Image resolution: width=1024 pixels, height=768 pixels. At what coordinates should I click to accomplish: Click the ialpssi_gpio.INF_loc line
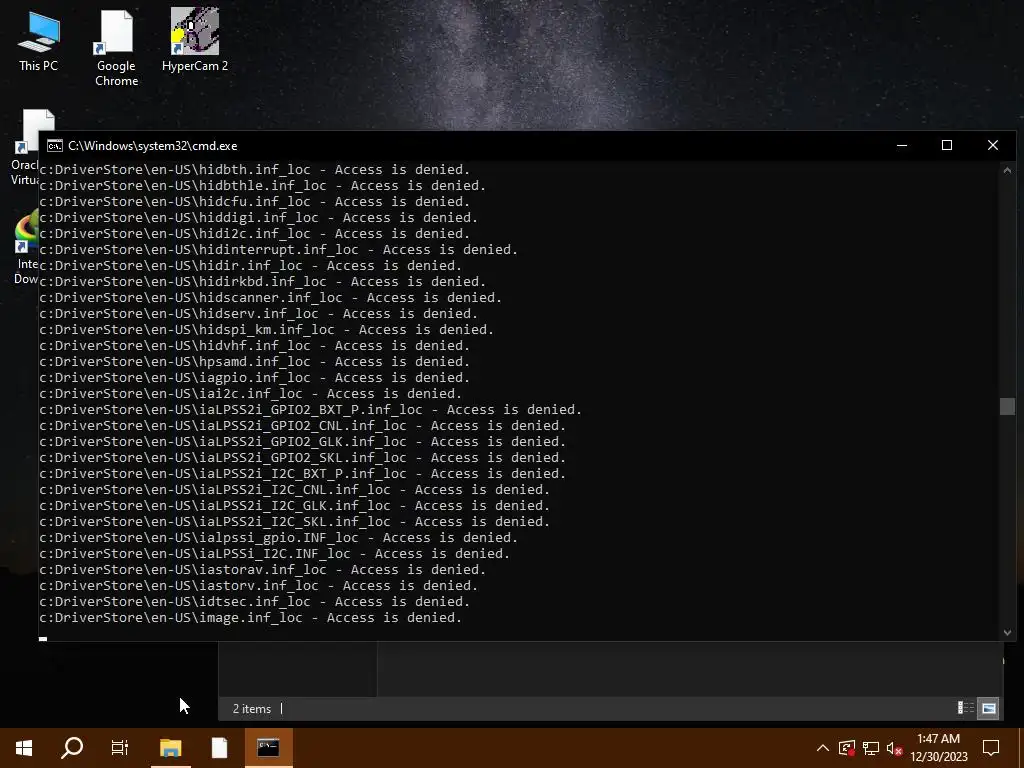tap(278, 537)
